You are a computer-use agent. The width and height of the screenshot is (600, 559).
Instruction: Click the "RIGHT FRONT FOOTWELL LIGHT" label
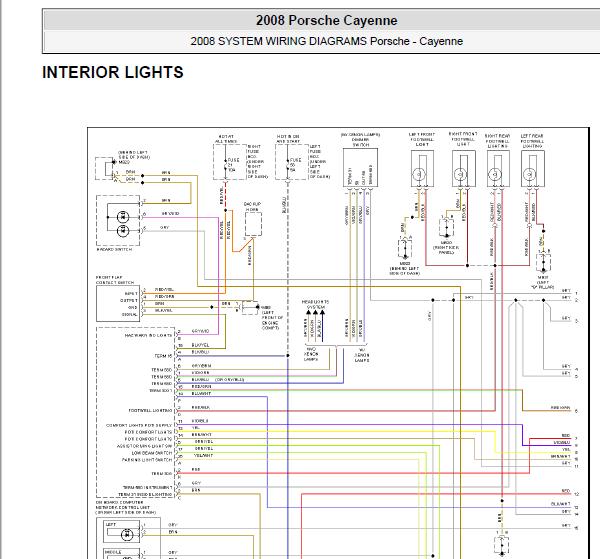[x=463, y=139]
